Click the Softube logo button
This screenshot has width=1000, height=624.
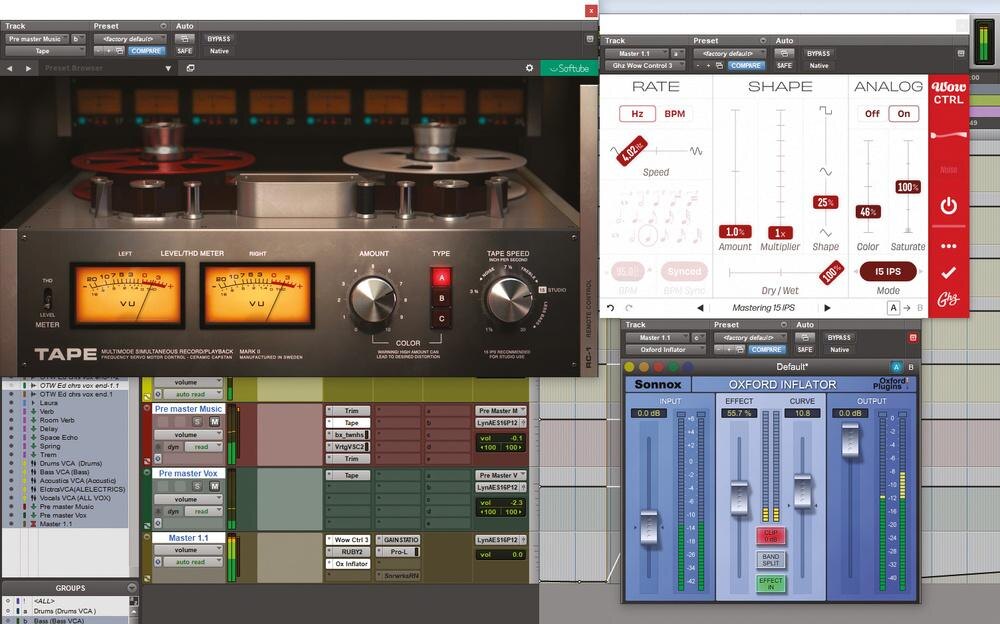point(570,68)
